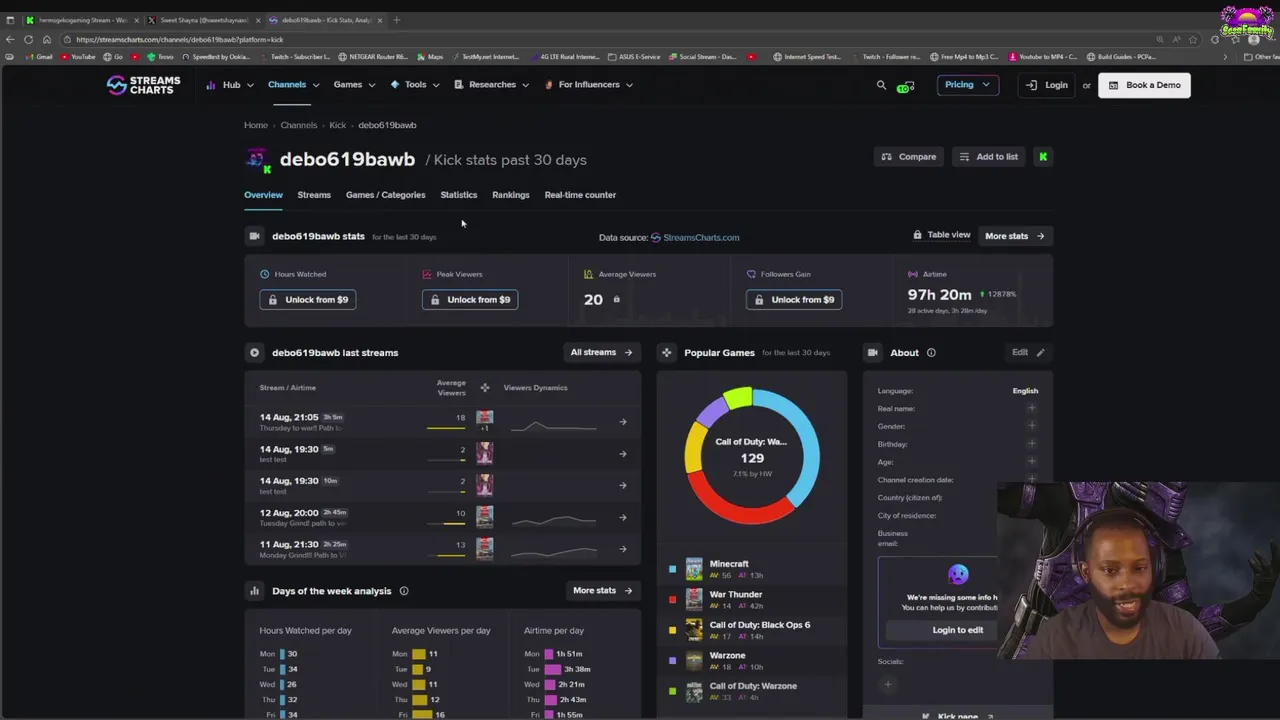Open the 14 Aug 21:05 stream arrow
The width and height of the screenshot is (1280, 720).
[622, 422]
